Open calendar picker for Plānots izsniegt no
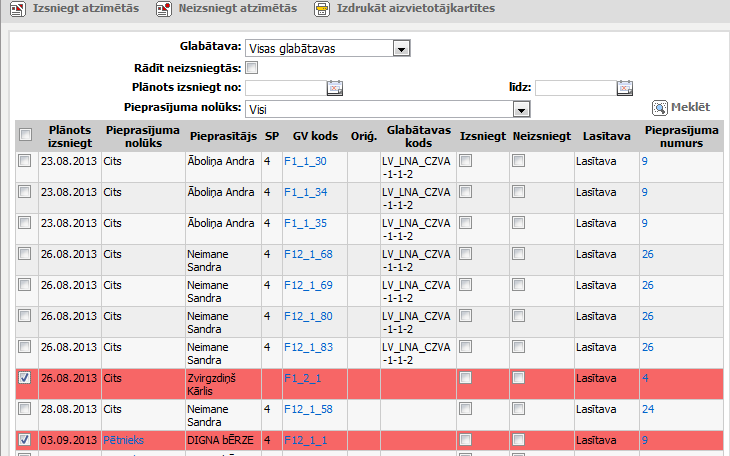This screenshot has width=730, height=456. click(335, 88)
